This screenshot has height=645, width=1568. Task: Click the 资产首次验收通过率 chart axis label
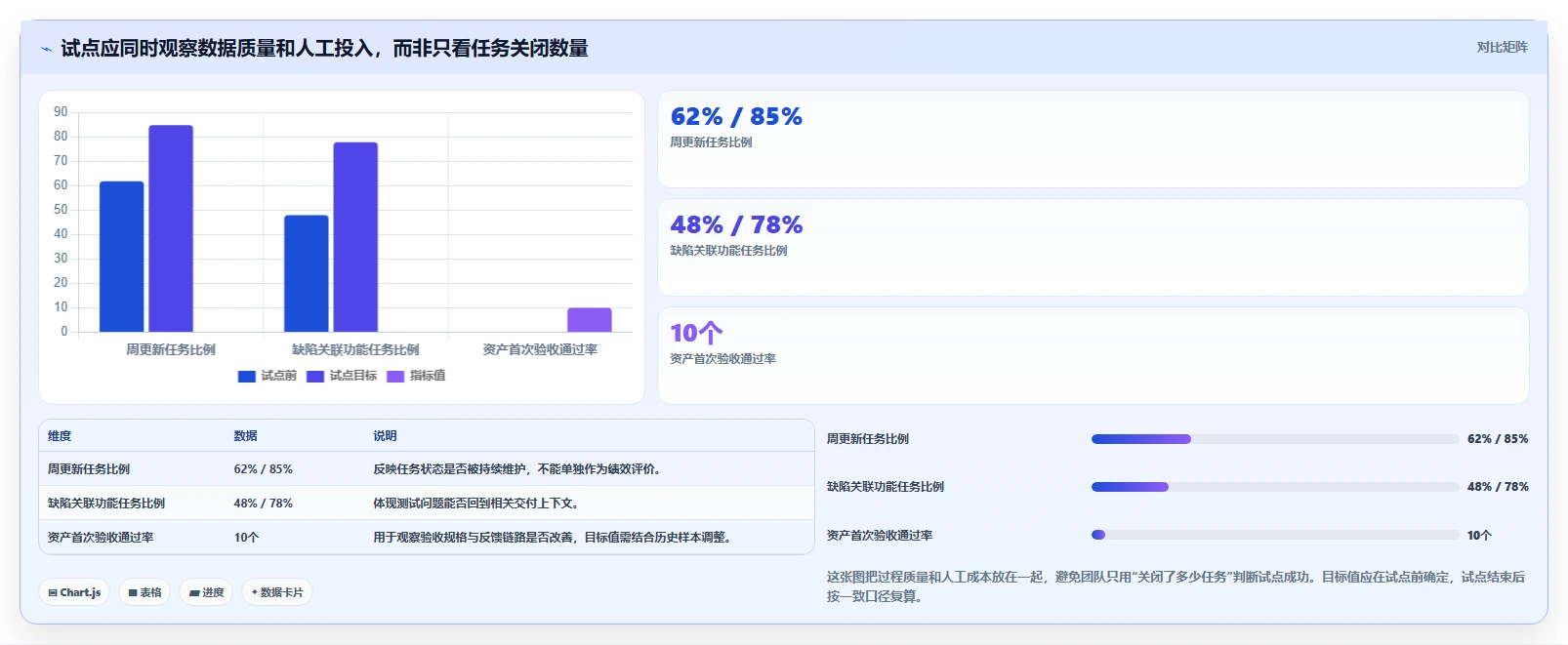point(540,349)
